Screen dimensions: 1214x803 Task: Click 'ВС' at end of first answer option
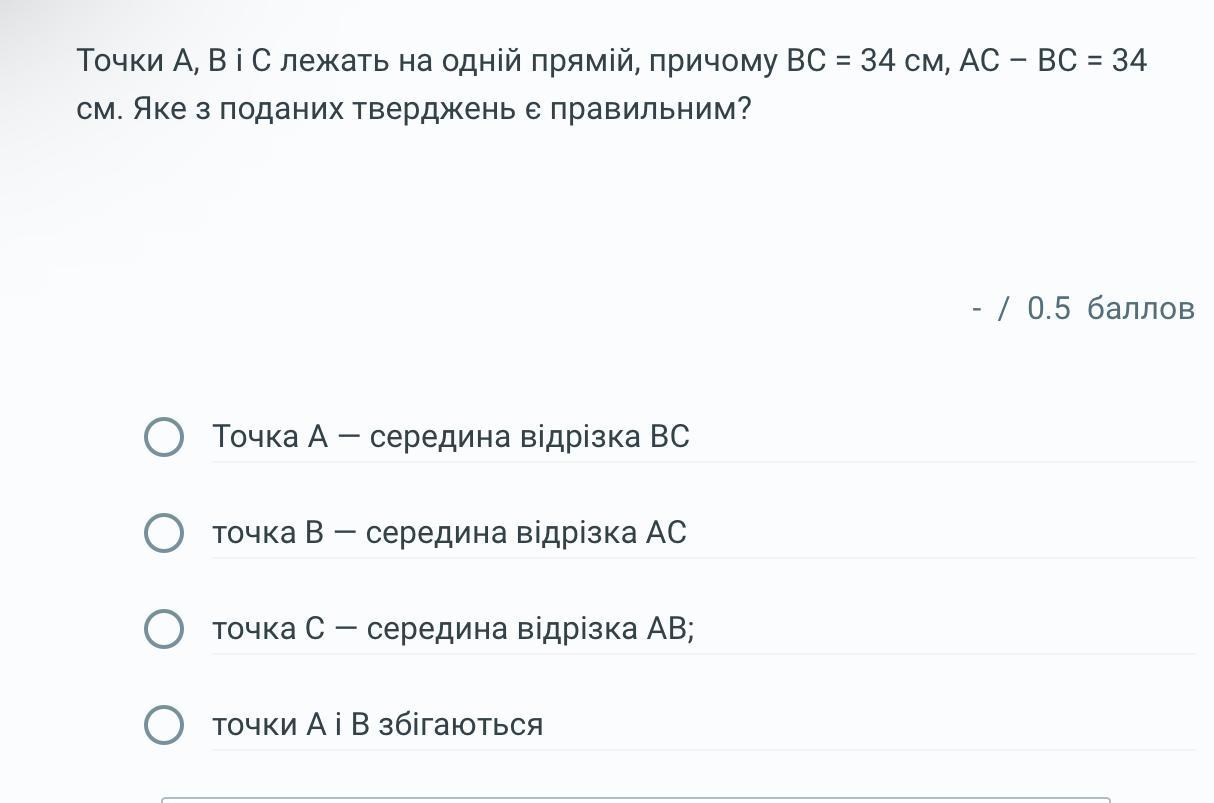click(x=670, y=437)
